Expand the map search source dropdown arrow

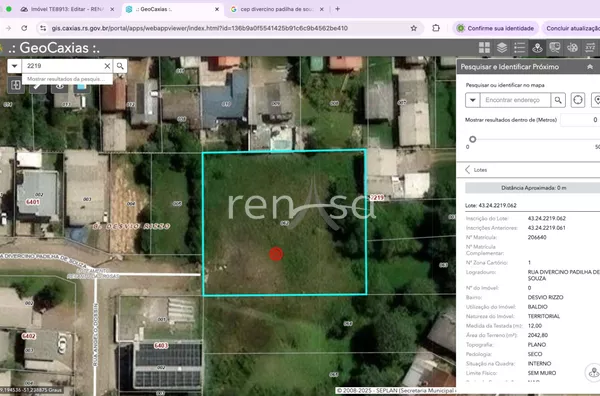(15, 66)
